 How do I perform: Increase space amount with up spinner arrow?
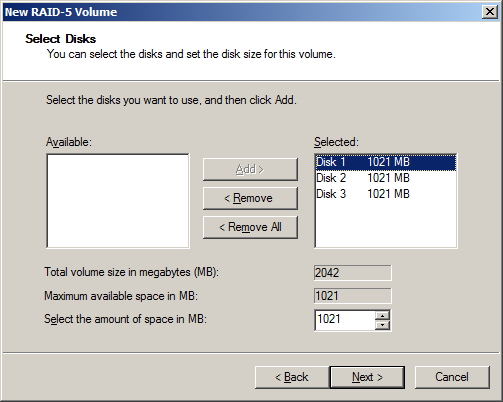coord(382,315)
